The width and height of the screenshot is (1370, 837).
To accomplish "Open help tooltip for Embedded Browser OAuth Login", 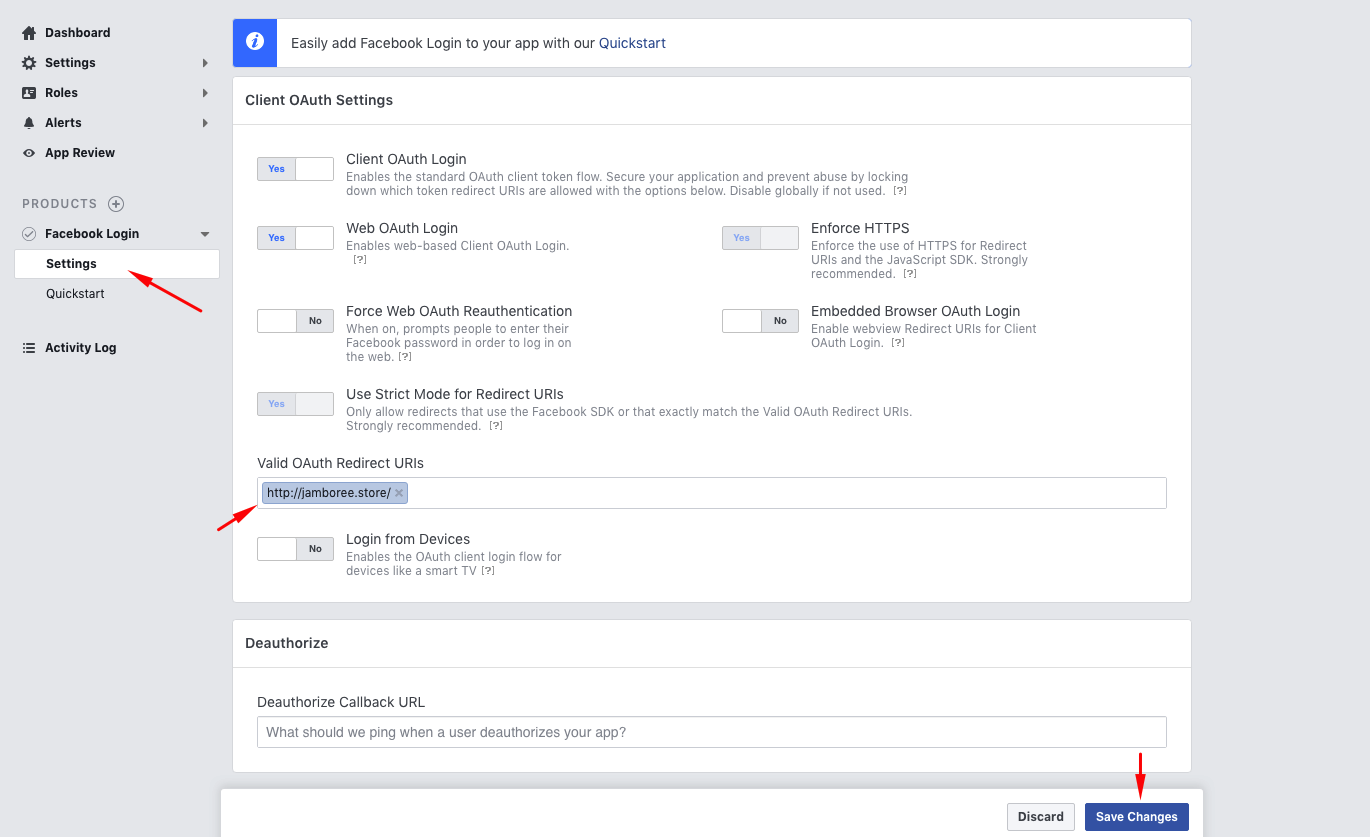I will pyautogui.click(x=898, y=343).
